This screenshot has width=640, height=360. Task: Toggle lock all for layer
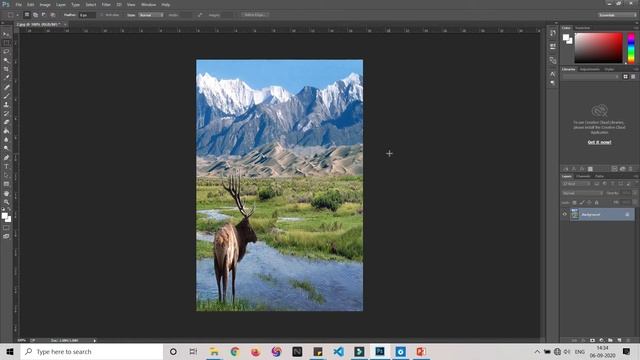596,202
